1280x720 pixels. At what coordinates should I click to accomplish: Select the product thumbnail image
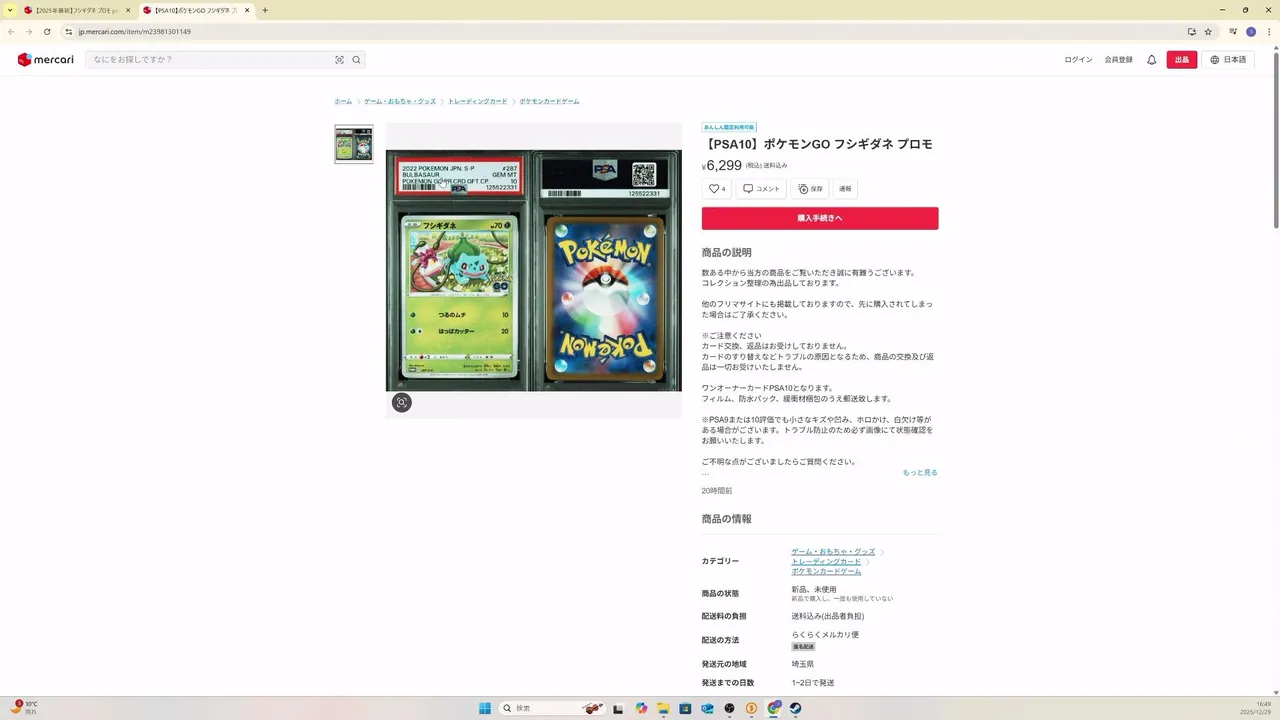(353, 144)
